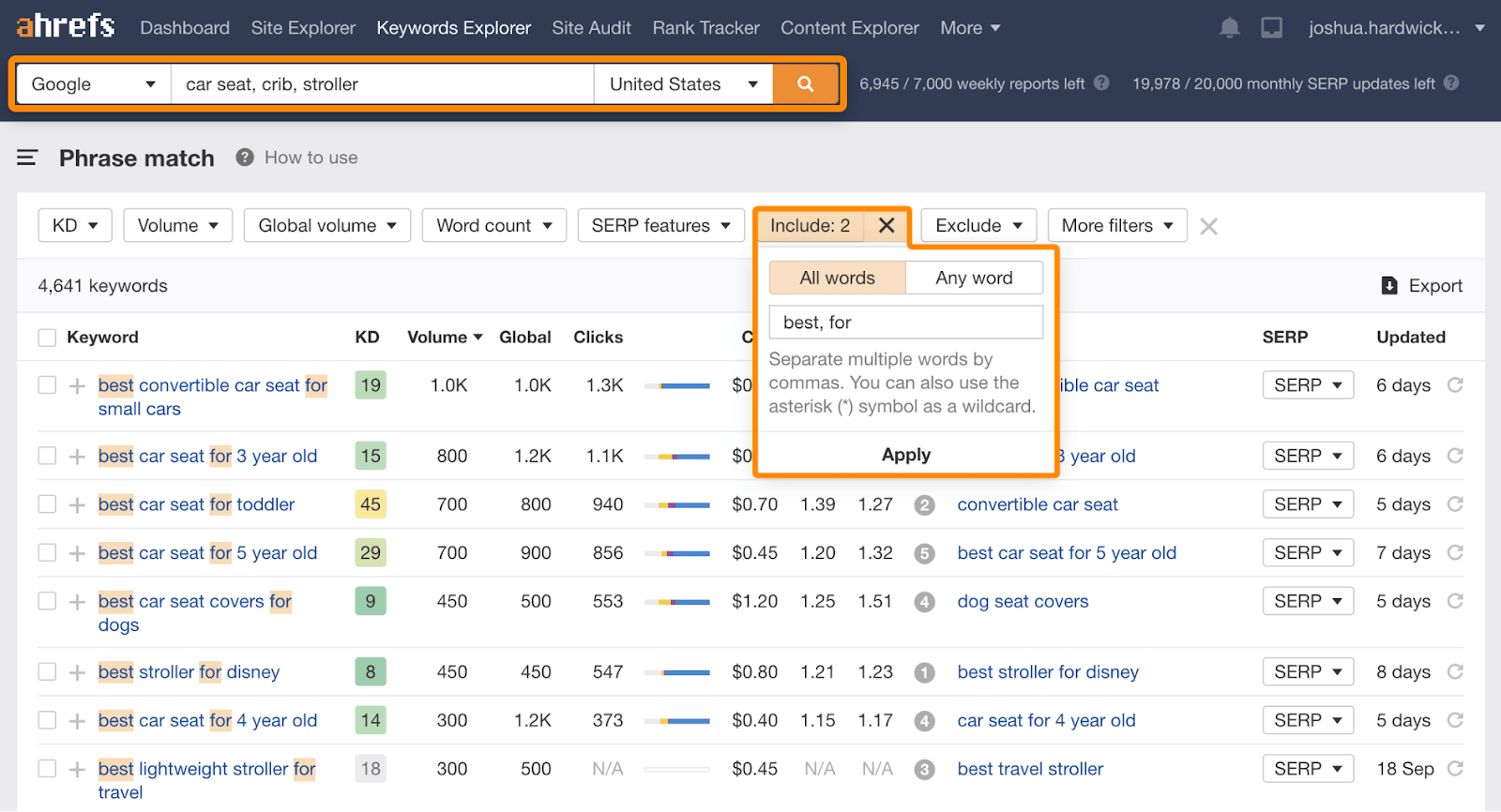
Task: Open the KD filter dropdown
Action: 75,226
